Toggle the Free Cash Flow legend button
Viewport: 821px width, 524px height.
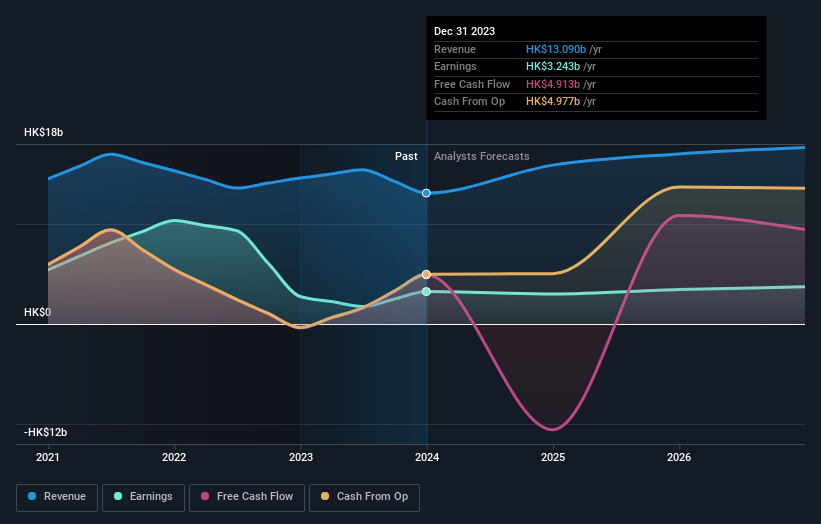click(247, 497)
